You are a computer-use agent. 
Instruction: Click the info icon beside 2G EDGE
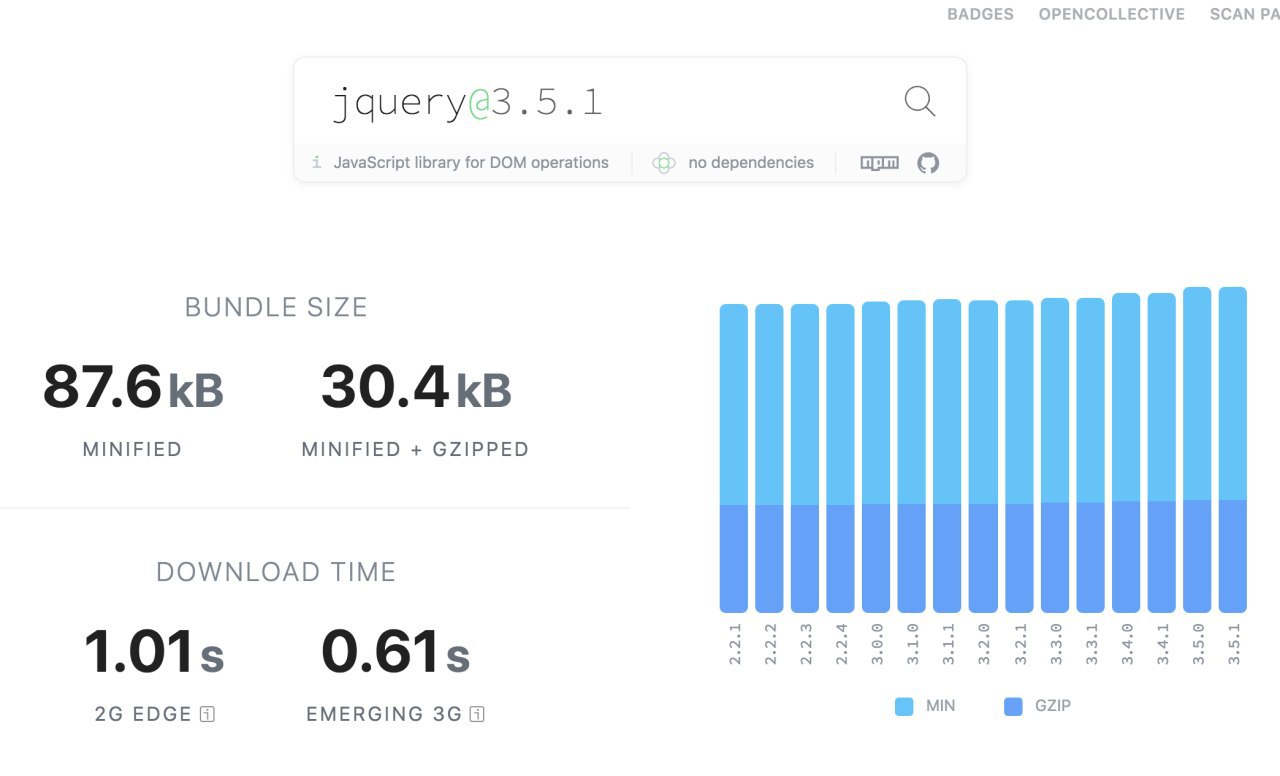tap(208, 714)
